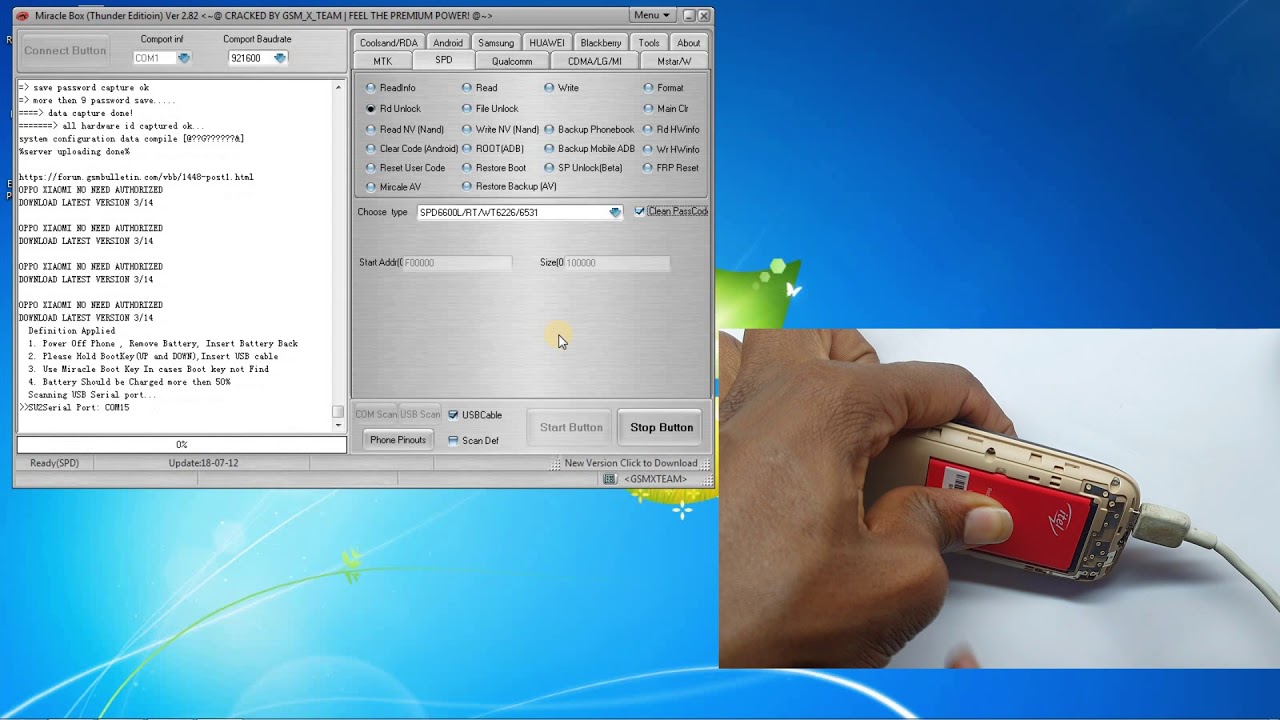Switch to the Blackberry tab
1280x720 pixels.
(x=601, y=43)
